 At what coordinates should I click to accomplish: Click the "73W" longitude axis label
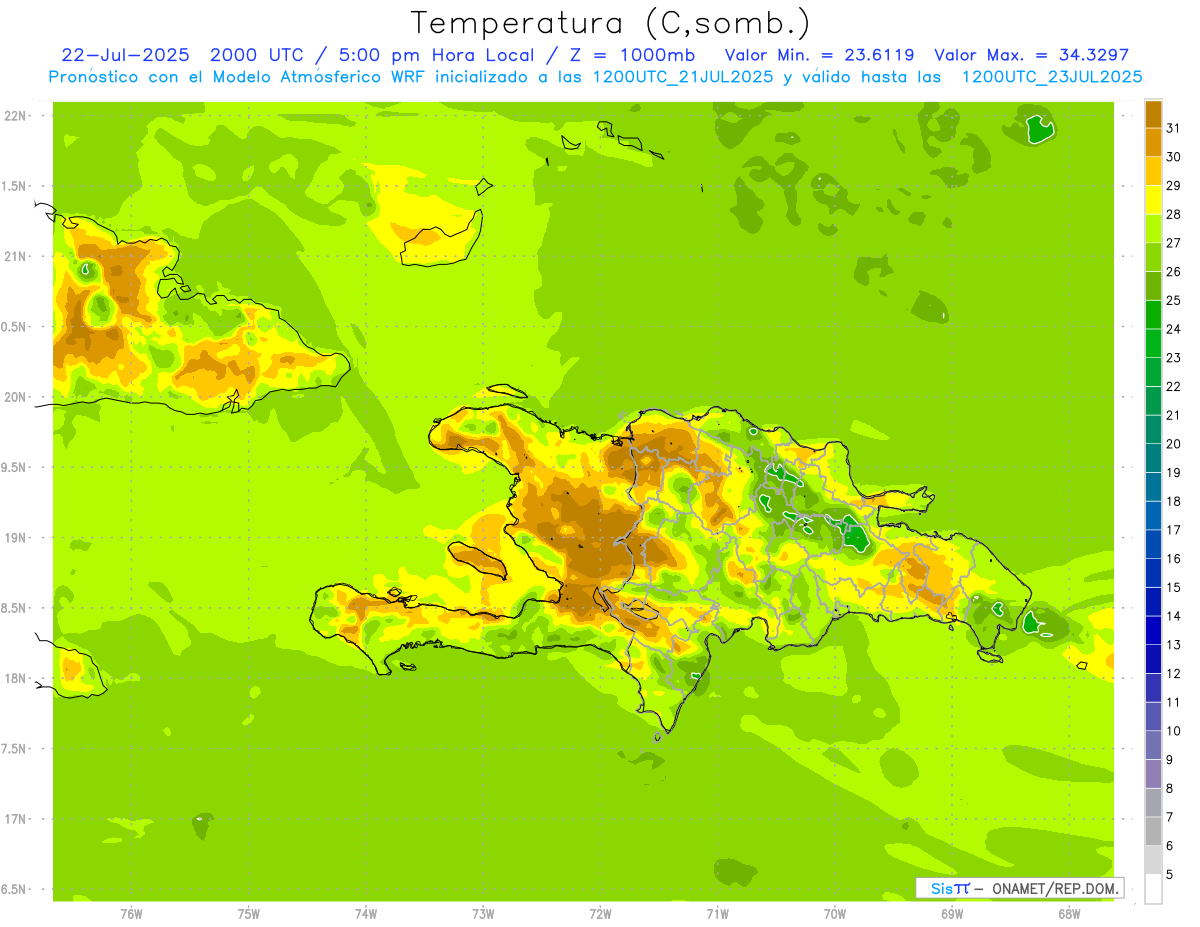click(x=483, y=914)
